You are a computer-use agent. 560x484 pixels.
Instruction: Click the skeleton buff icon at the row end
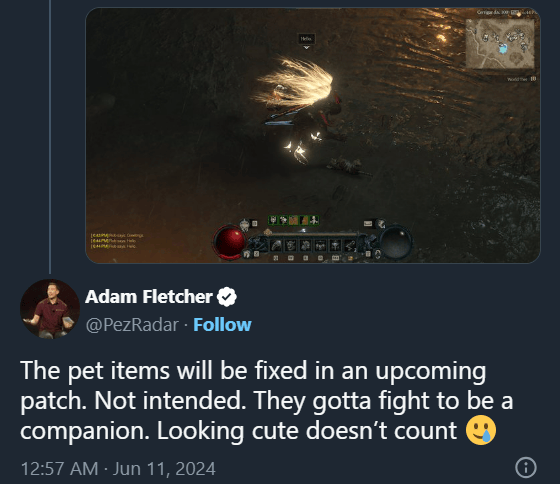[x=314, y=220]
